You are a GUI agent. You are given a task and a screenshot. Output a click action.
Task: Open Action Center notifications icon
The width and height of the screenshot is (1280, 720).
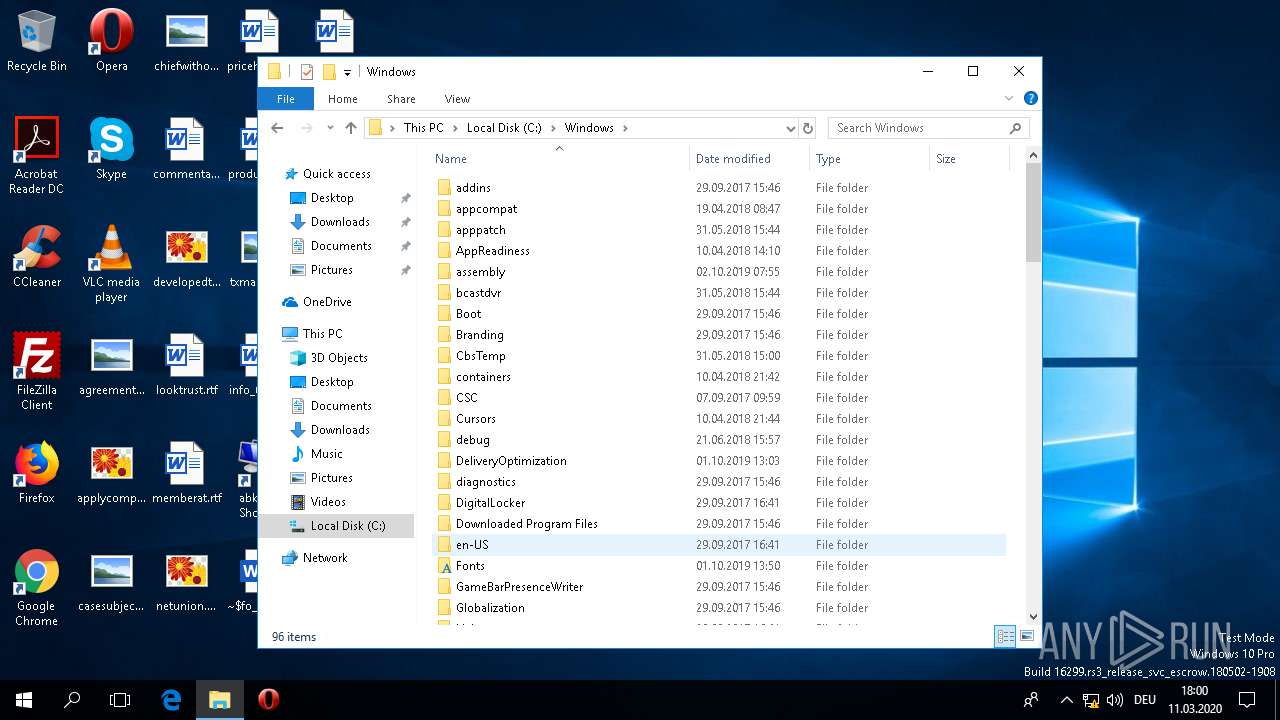[x=1247, y=700]
